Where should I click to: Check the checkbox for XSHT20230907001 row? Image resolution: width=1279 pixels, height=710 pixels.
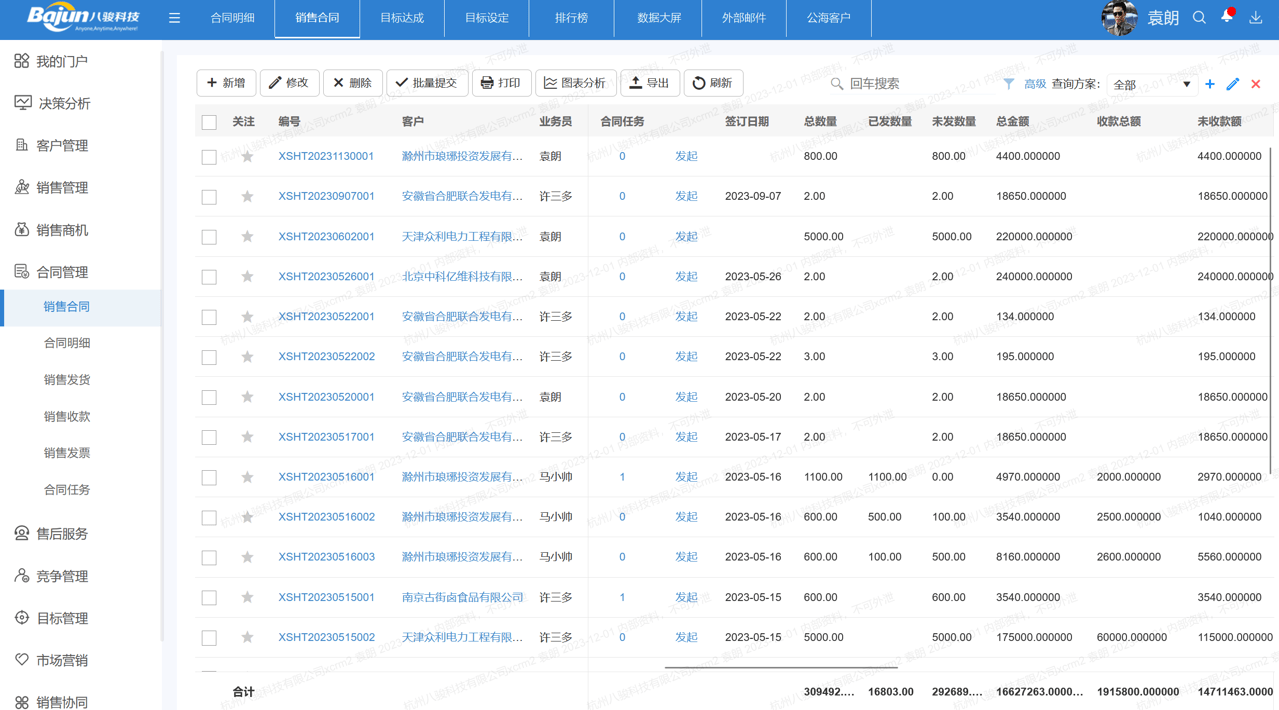pos(209,196)
